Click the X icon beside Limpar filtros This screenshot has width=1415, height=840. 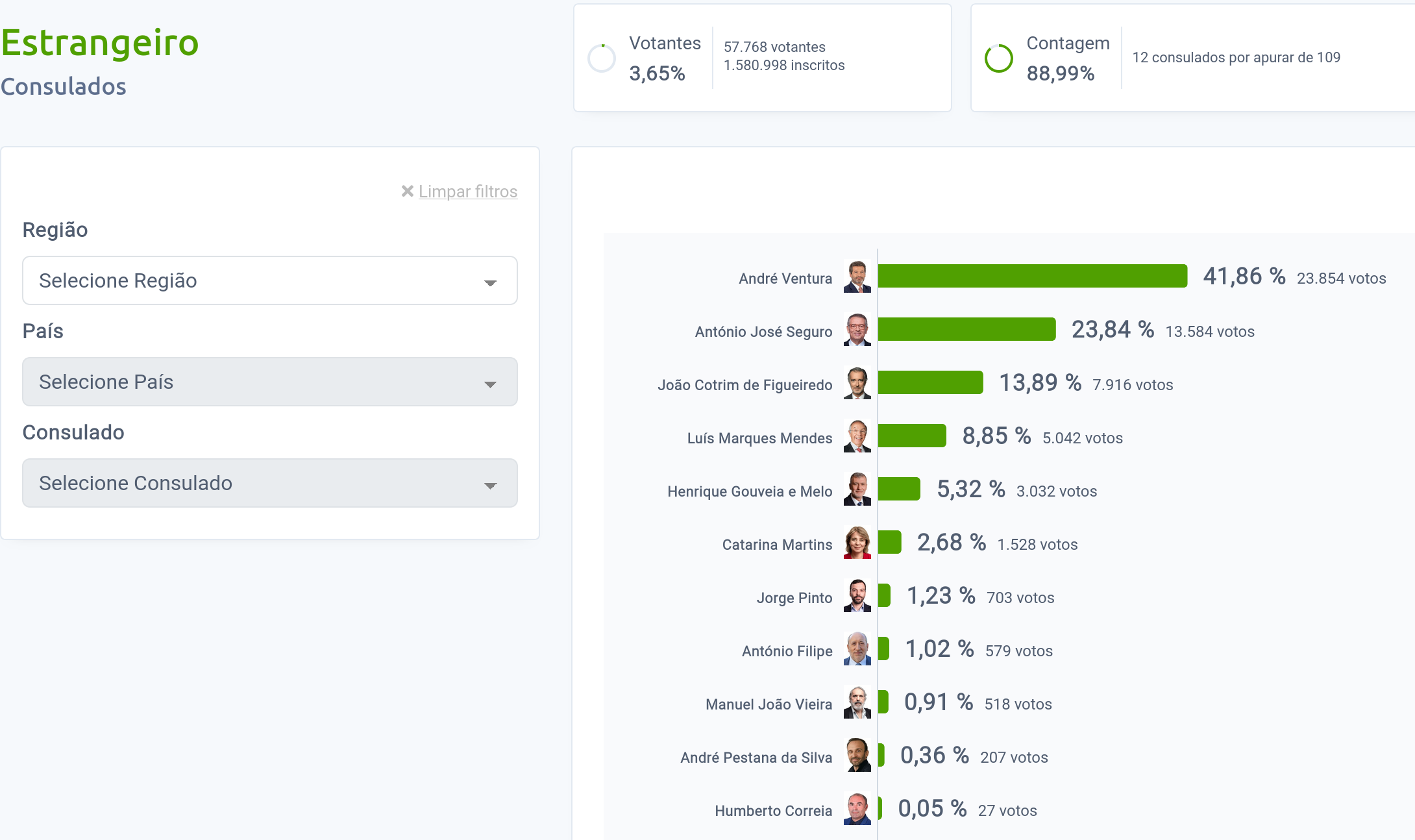tap(407, 191)
